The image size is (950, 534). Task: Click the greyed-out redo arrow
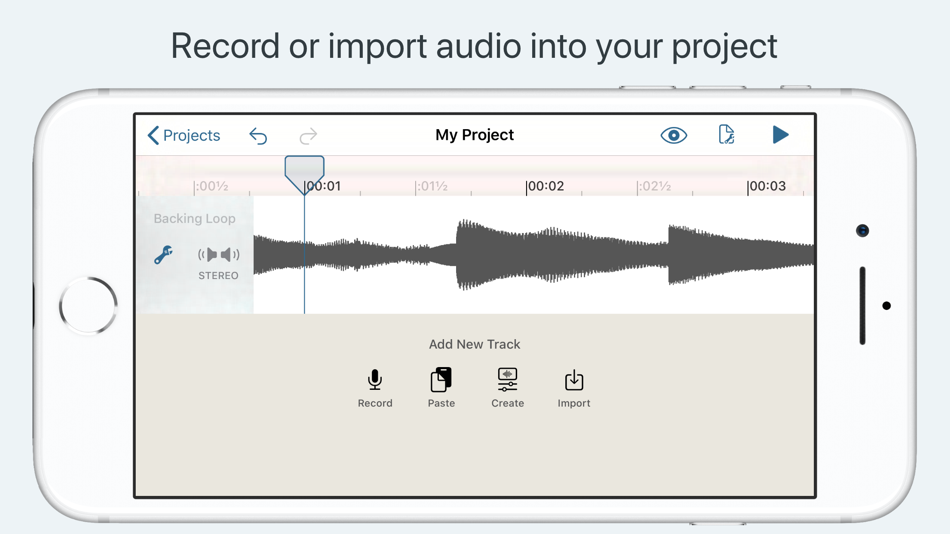[x=308, y=136]
